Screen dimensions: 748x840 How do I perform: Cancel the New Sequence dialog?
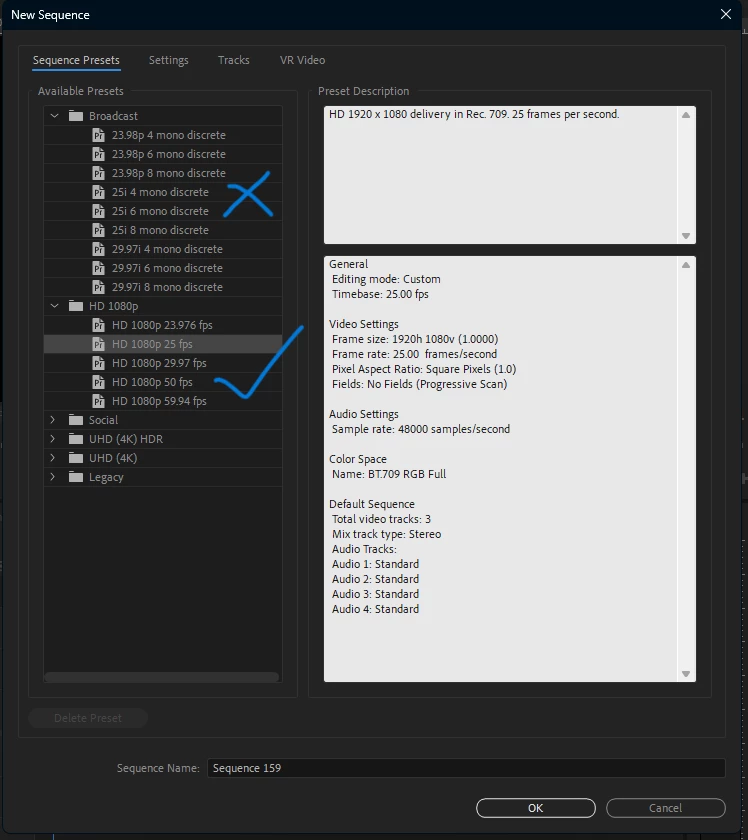point(665,808)
